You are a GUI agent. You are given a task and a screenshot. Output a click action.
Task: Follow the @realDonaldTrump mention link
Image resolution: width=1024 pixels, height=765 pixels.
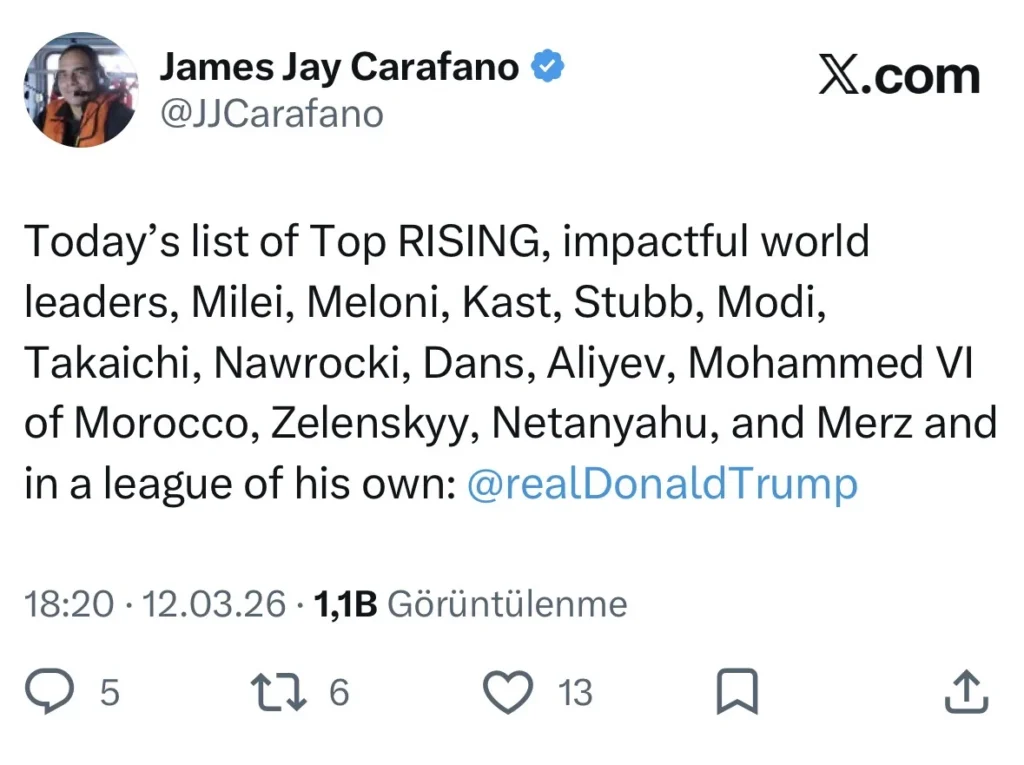click(662, 484)
